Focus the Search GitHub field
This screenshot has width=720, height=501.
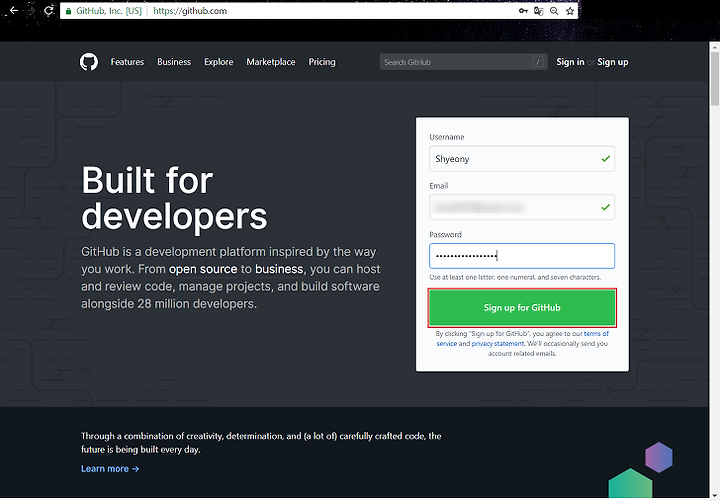coord(463,62)
